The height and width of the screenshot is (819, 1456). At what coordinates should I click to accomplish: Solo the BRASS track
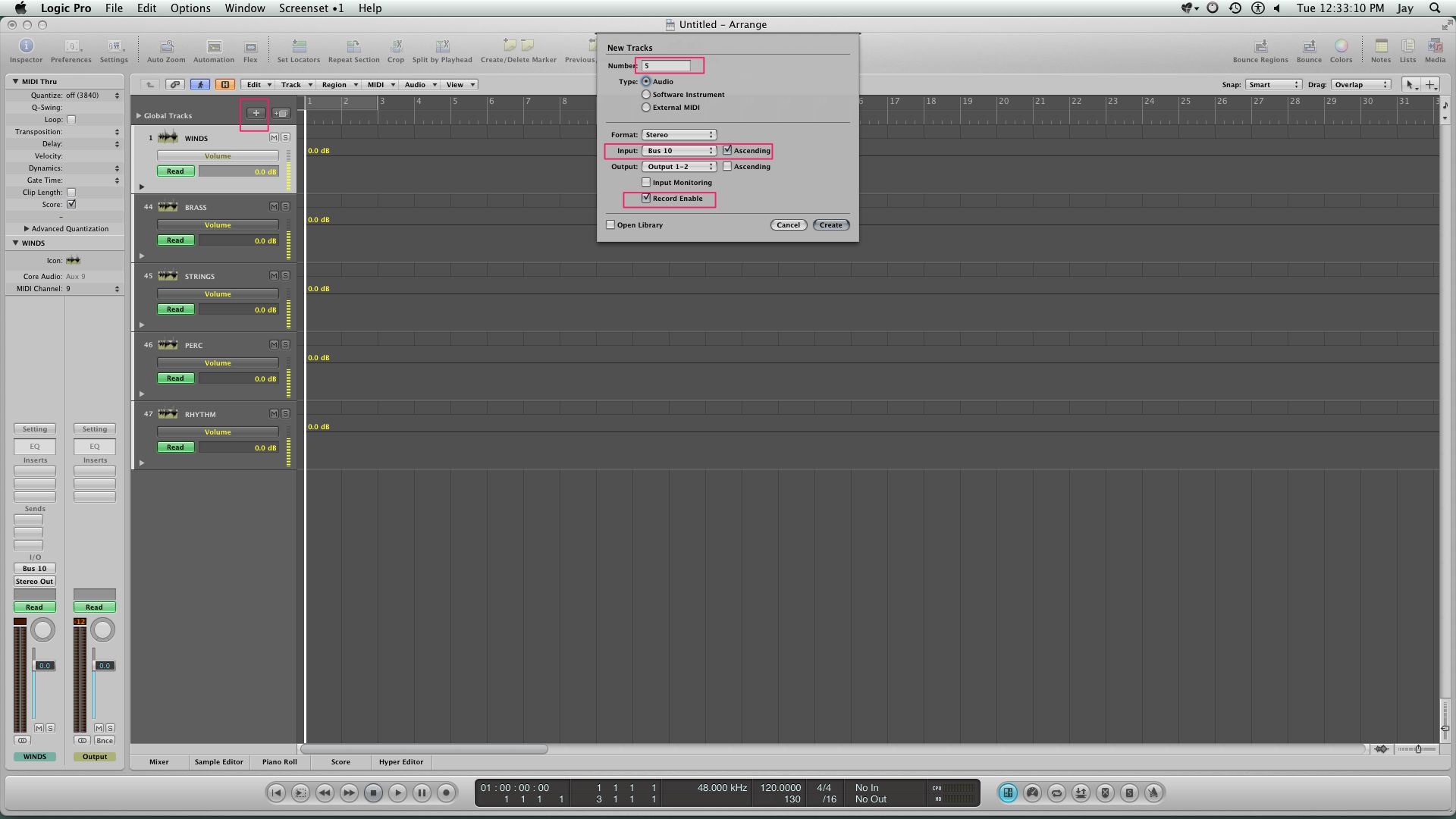click(285, 206)
